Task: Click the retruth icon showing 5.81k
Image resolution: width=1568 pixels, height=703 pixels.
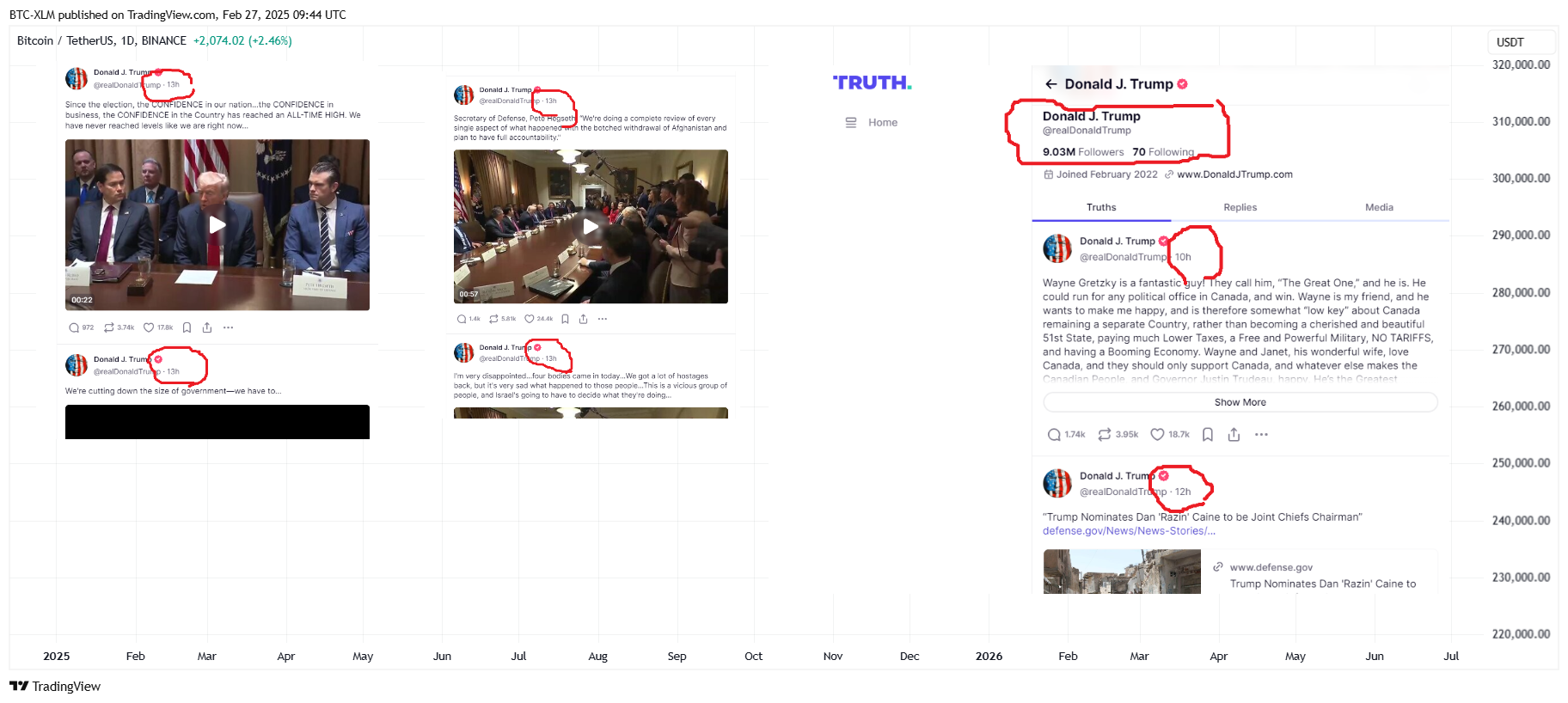Action: tap(493, 319)
